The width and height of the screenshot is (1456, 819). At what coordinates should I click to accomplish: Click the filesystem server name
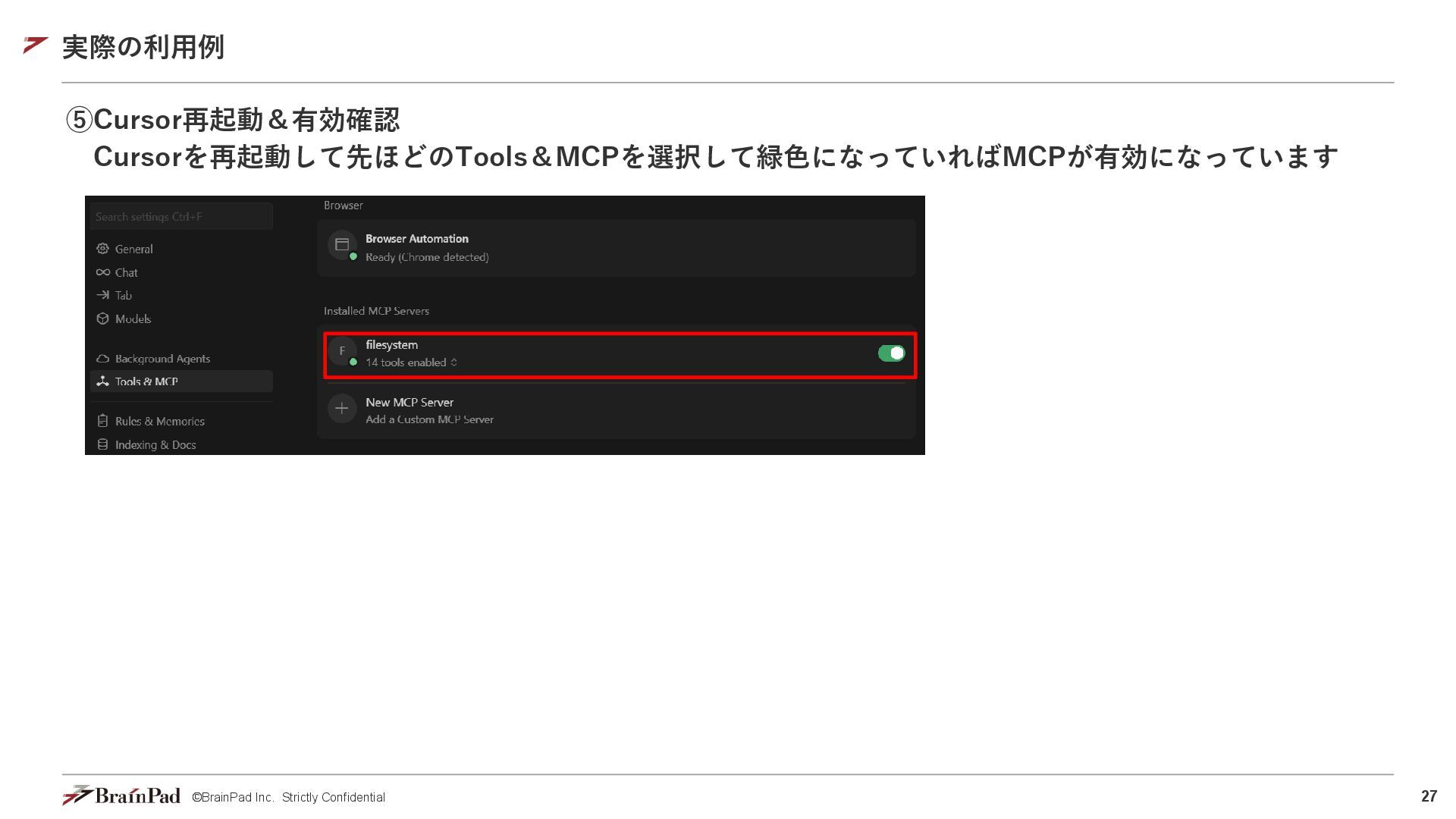tap(391, 345)
